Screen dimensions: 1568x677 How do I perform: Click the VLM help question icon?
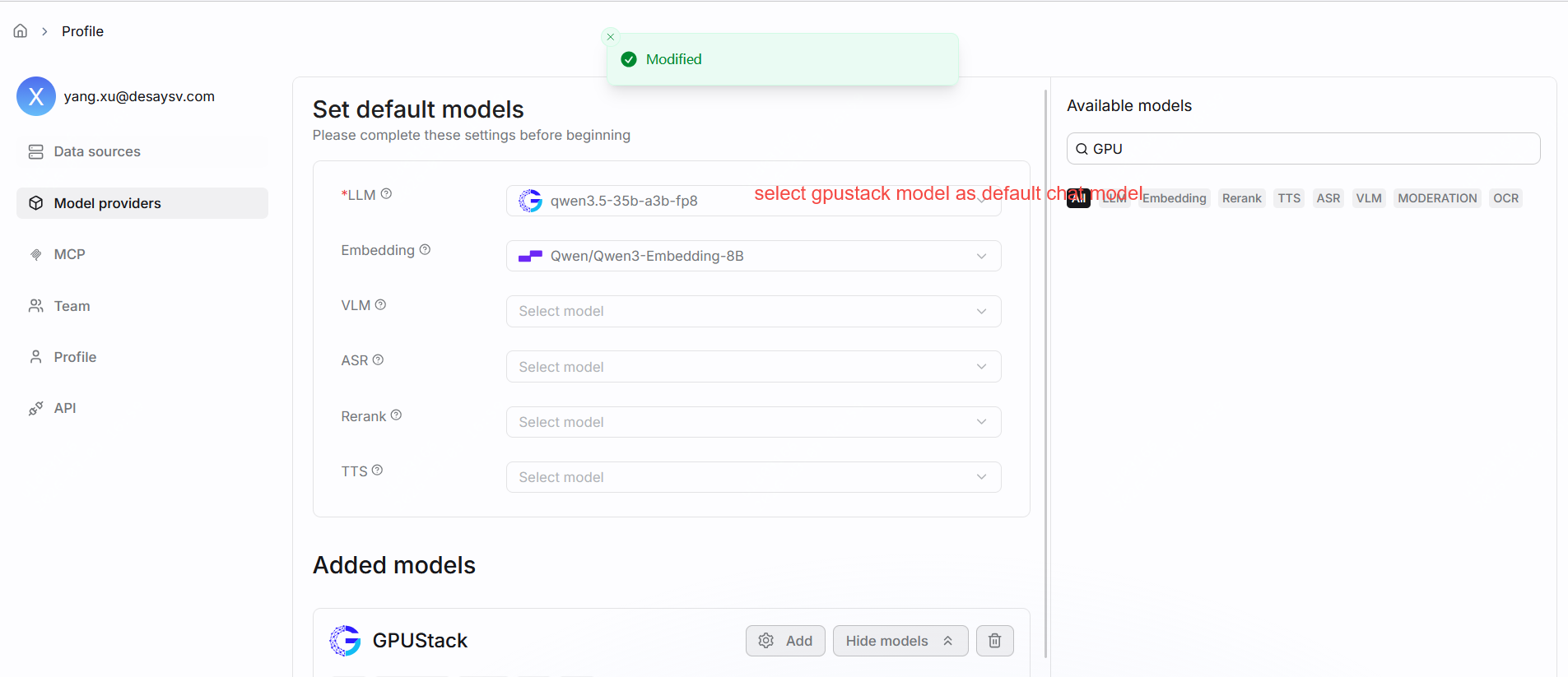coord(380,304)
